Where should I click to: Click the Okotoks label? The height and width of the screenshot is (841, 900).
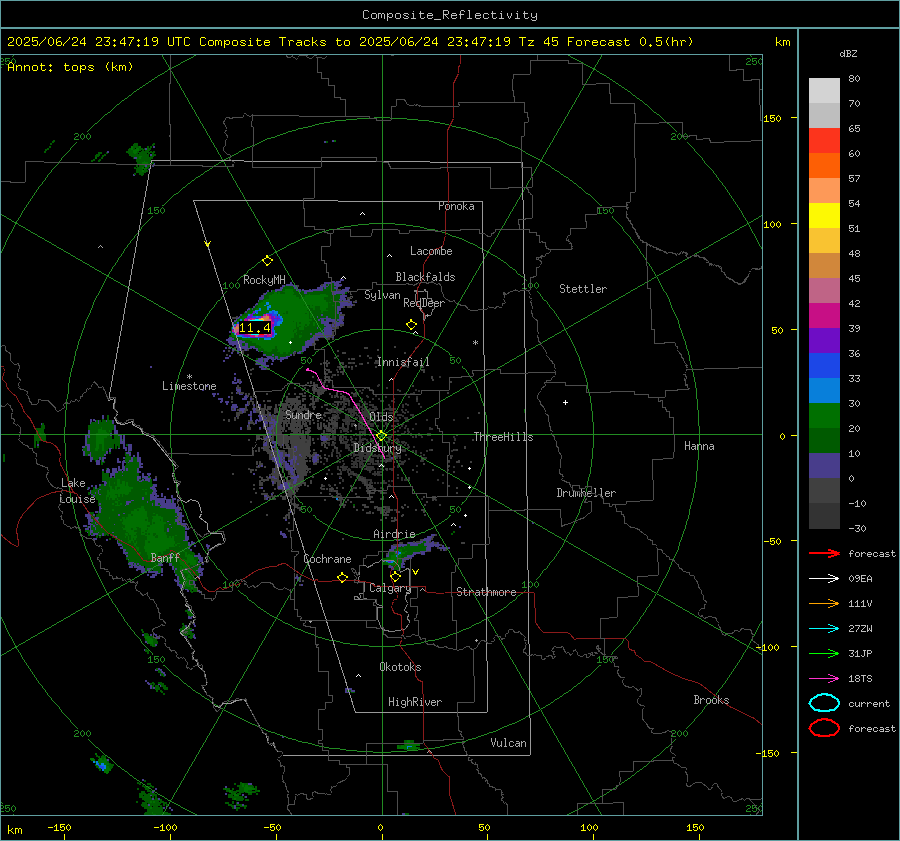click(x=400, y=667)
